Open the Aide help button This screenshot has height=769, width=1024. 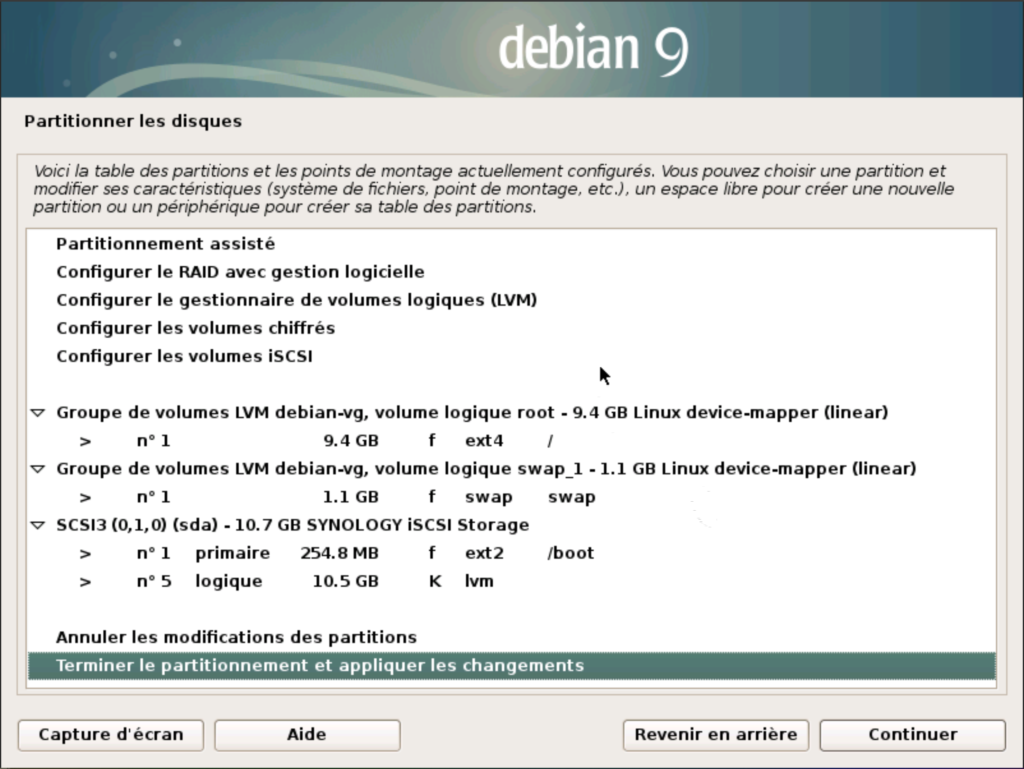(307, 734)
